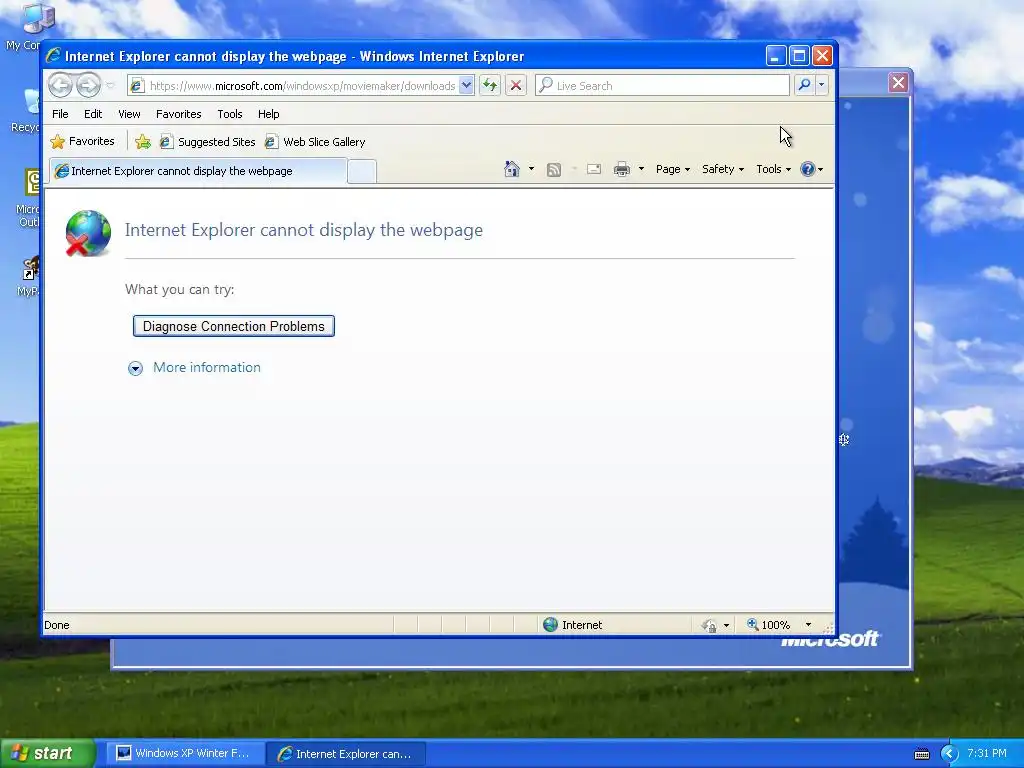Open the Page command bar menu
This screenshot has height=768, width=1024.
tap(673, 169)
